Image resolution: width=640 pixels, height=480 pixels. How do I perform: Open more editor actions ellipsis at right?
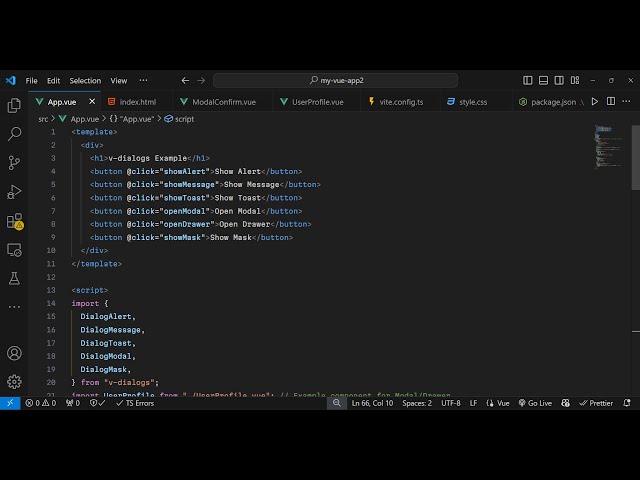(625, 101)
